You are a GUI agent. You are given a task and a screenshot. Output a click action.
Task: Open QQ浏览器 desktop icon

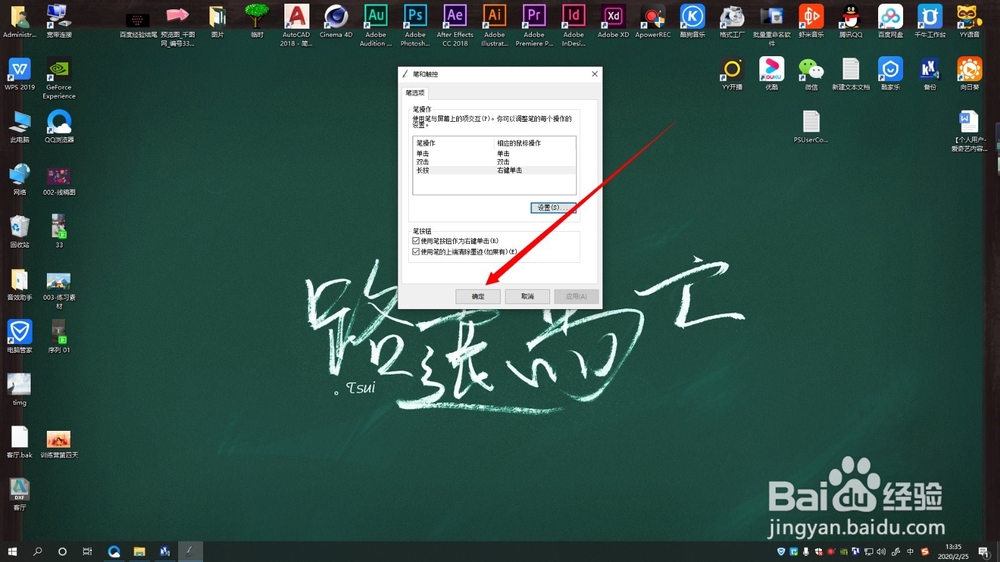(x=59, y=126)
